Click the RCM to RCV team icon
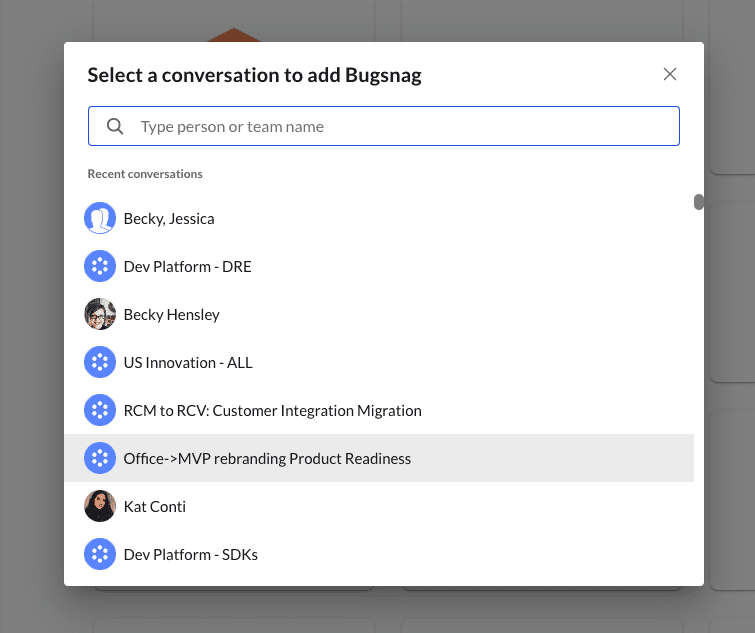This screenshot has height=633, width=755. tap(100, 410)
